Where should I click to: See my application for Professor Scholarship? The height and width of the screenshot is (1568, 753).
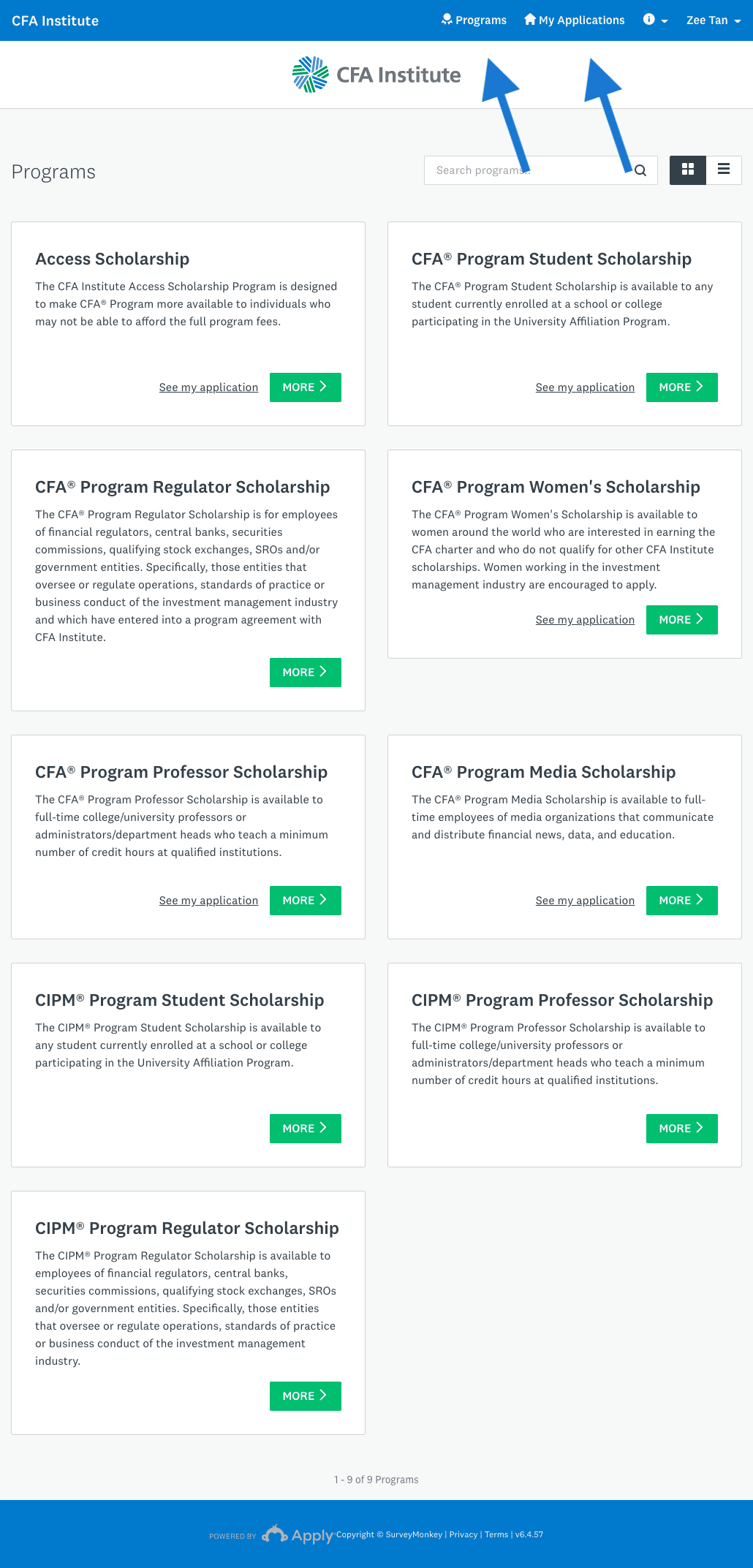[x=208, y=901]
